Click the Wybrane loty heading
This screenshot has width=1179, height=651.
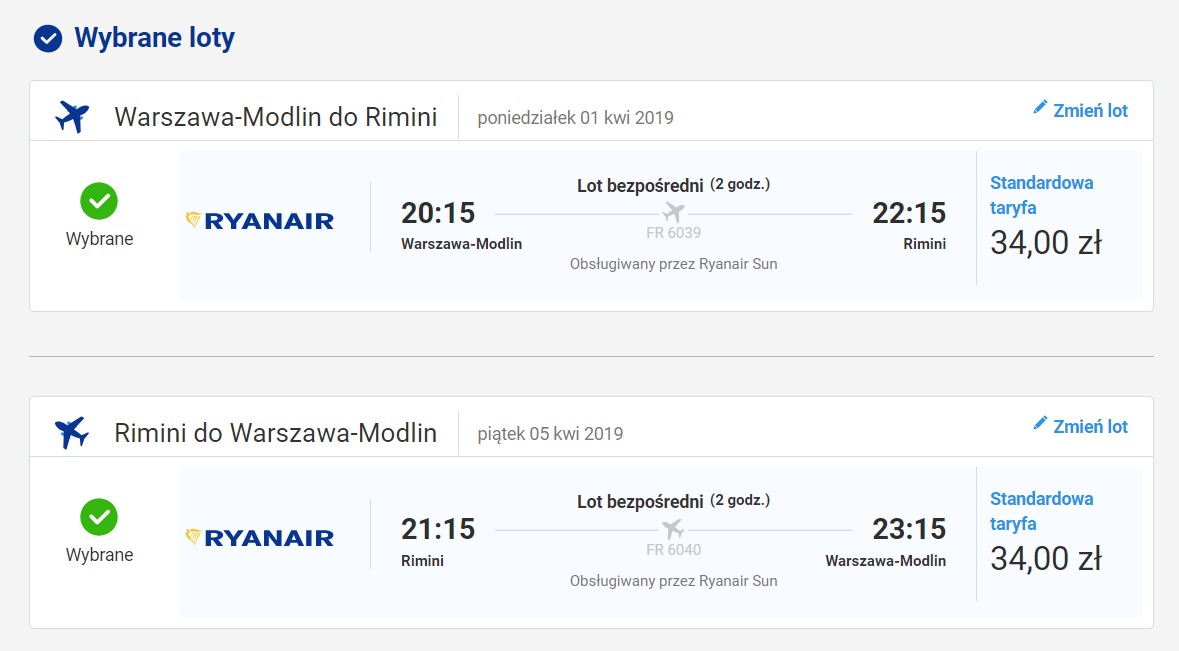point(154,38)
